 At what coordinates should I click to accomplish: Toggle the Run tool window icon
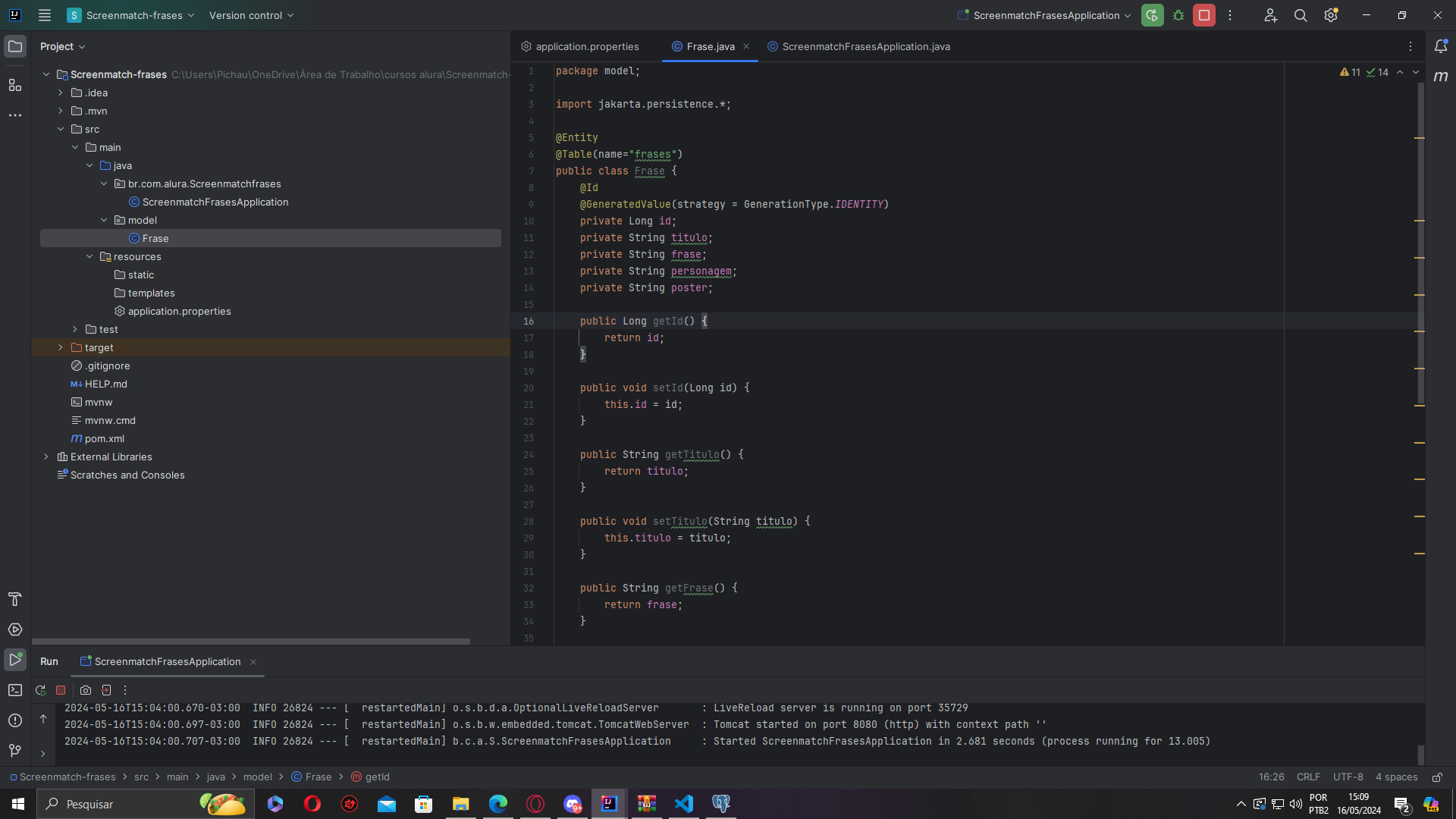point(15,660)
